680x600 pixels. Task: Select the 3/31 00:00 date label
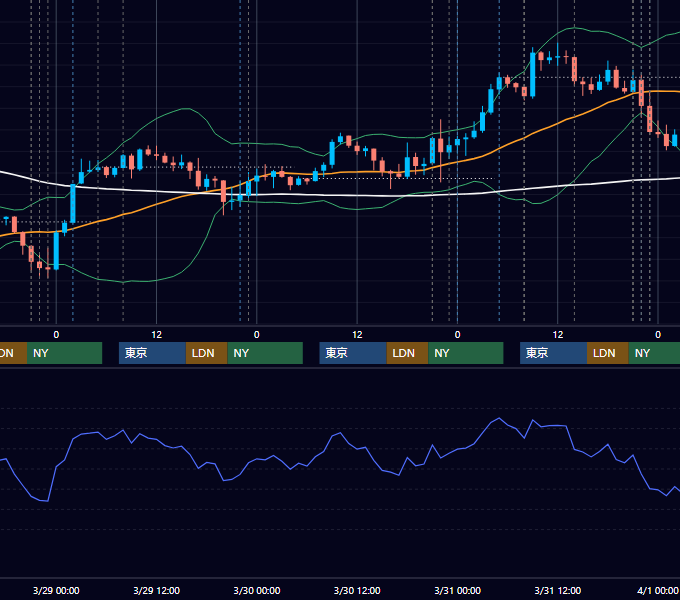tap(458, 590)
